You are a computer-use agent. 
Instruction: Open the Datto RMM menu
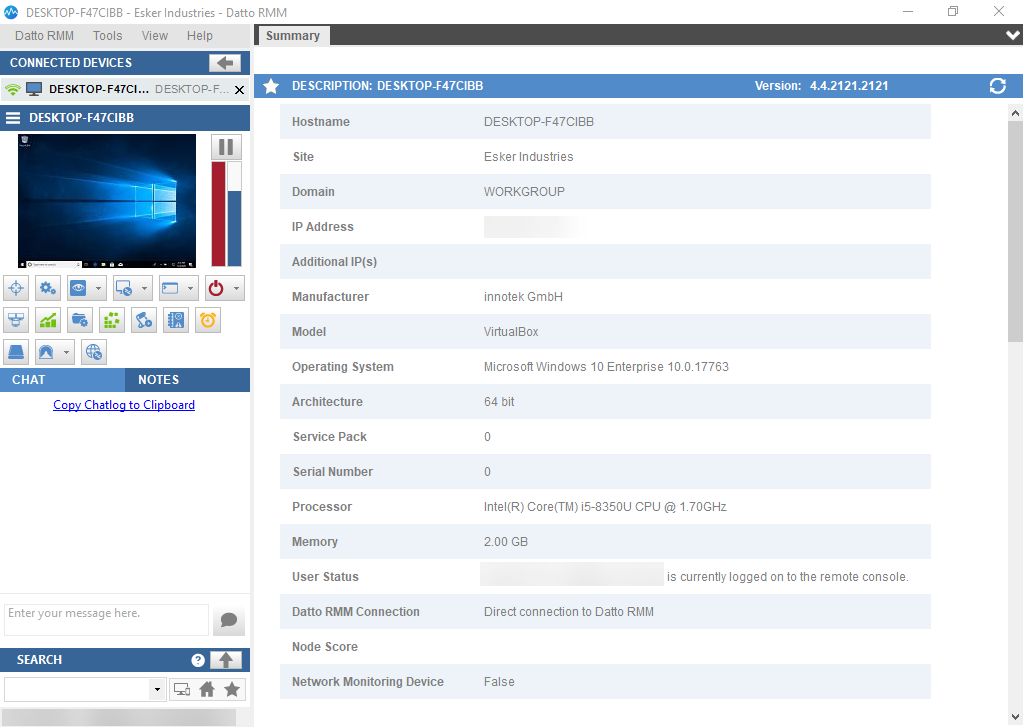coord(44,36)
